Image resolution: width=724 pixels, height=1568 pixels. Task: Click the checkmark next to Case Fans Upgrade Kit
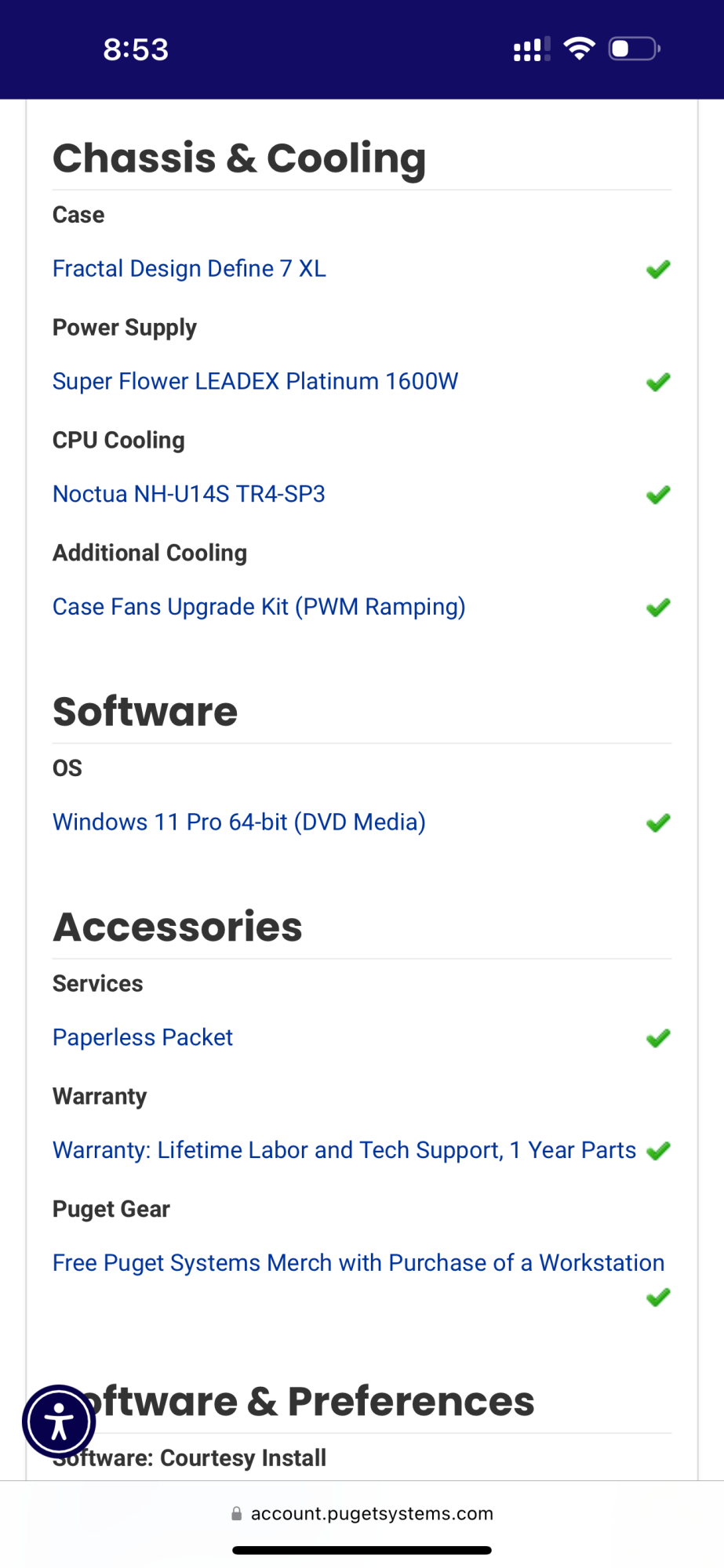[x=658, y=608]
